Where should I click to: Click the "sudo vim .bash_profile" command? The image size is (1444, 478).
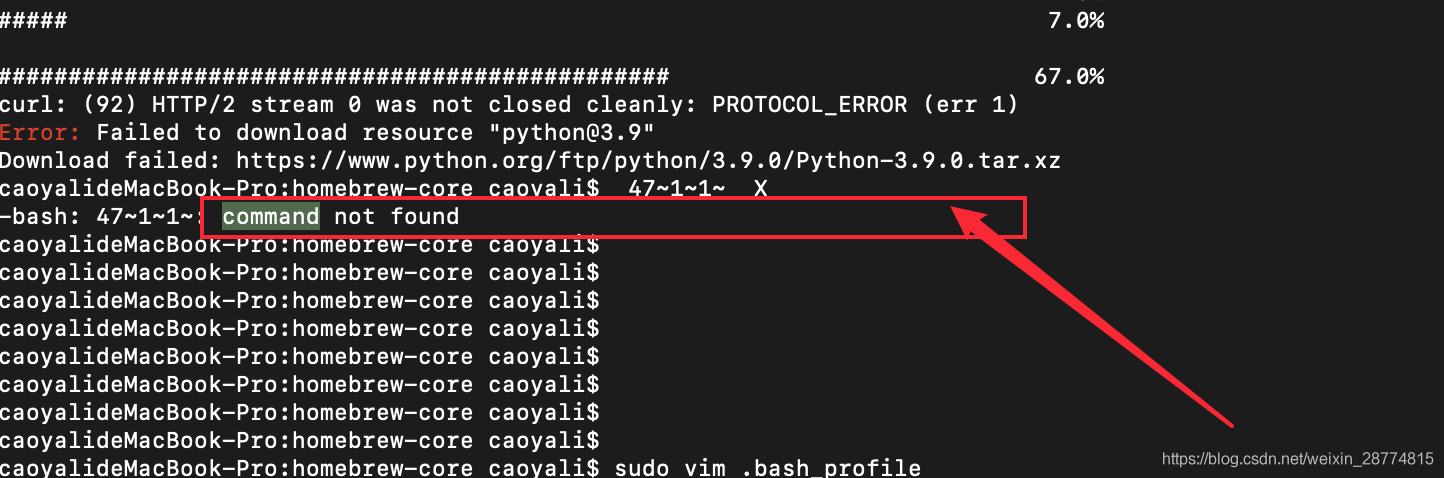767,468
